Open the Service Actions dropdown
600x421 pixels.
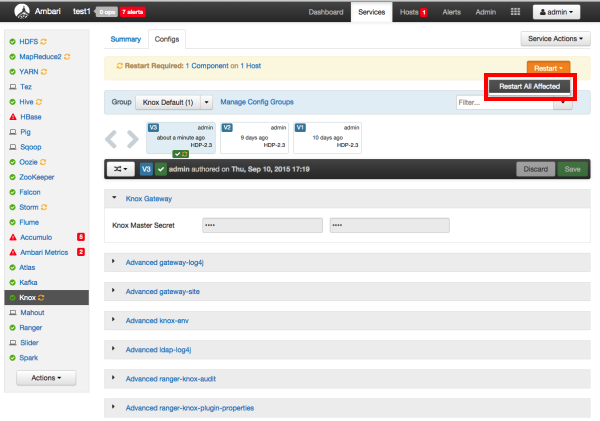[x=555, y=39]
